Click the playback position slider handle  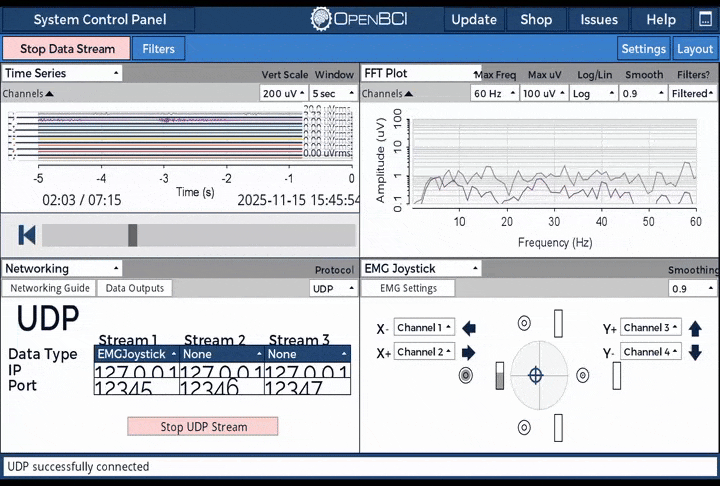coord(132,235)
